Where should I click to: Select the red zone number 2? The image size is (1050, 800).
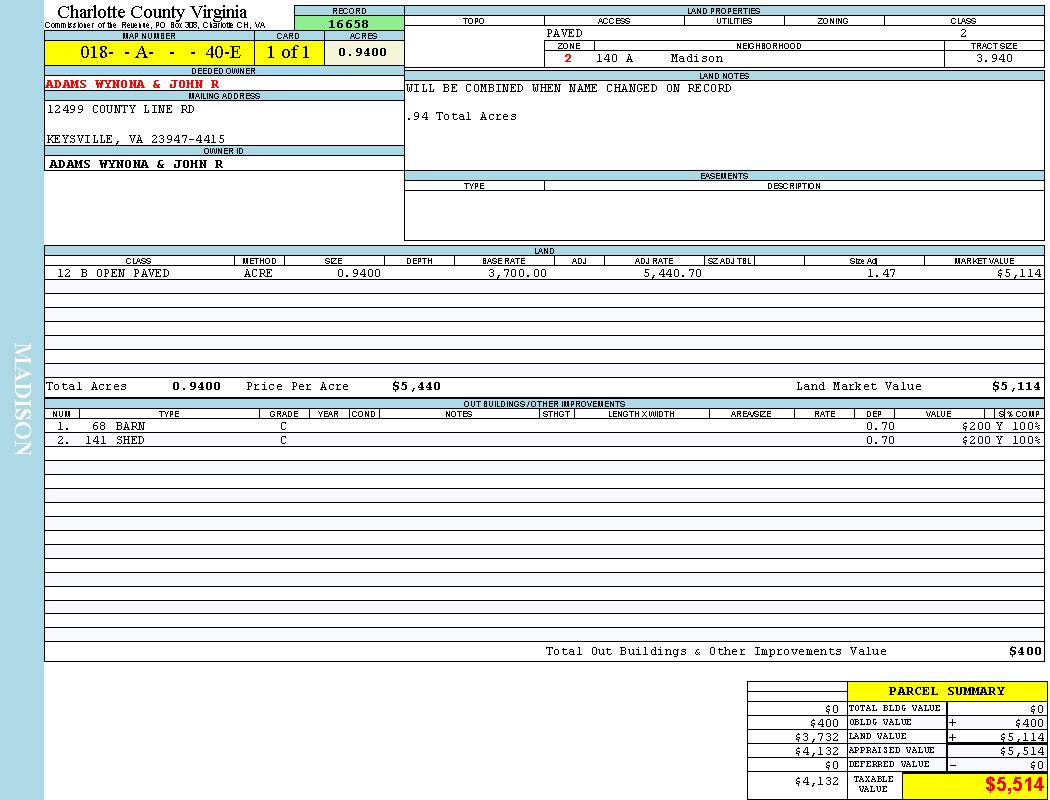pos(568,58)
